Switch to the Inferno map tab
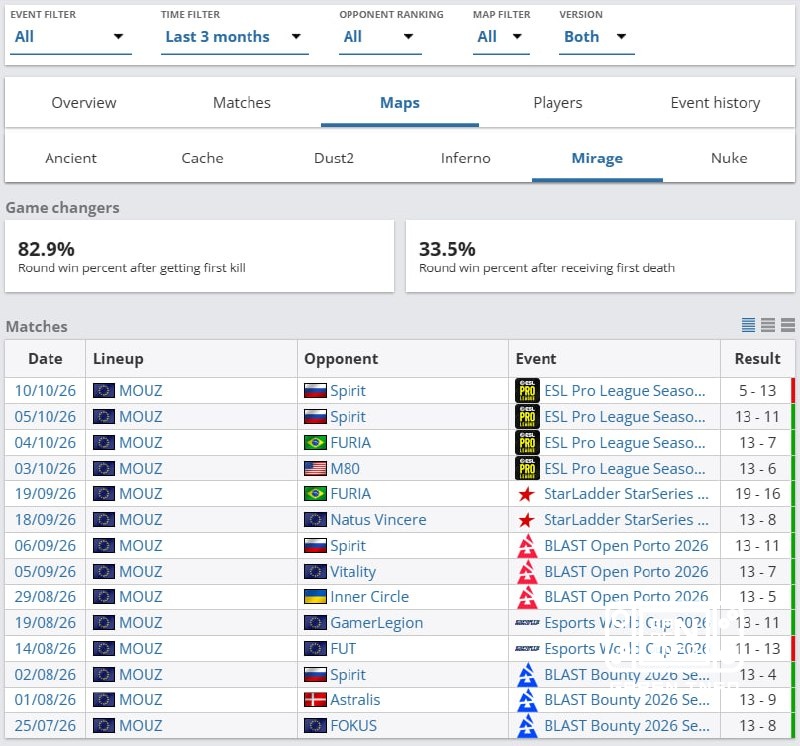The width and height of the screenshot is (800, 746). click(x=466, y=158)
